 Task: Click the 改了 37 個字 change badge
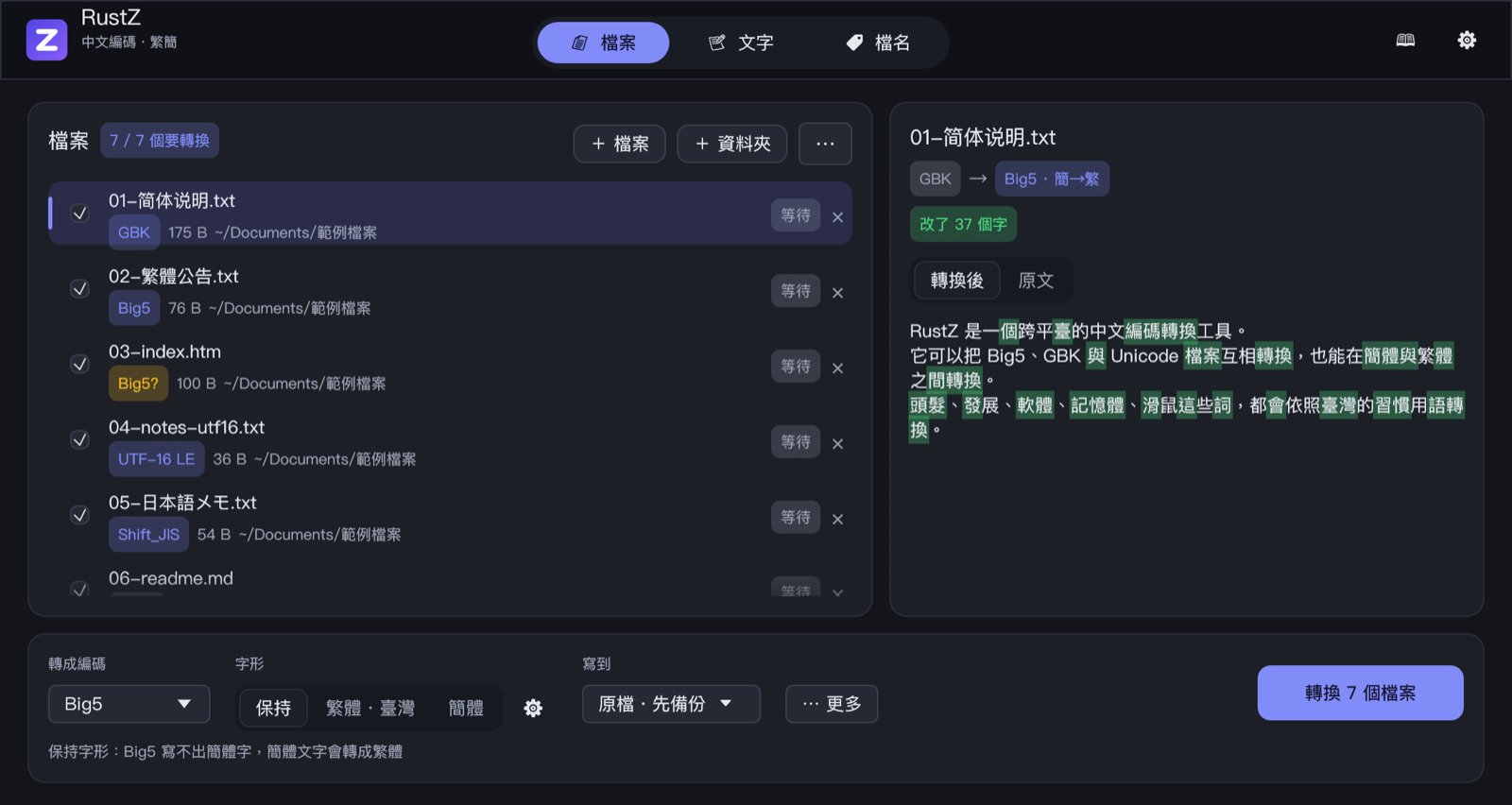(x=963, y=224)
